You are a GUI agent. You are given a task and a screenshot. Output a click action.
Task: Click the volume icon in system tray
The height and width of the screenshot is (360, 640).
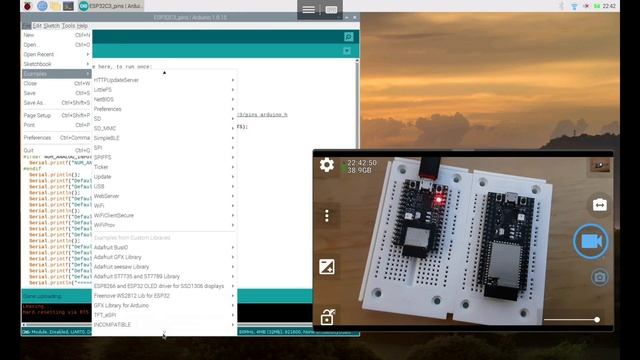(x=586, y=6)
